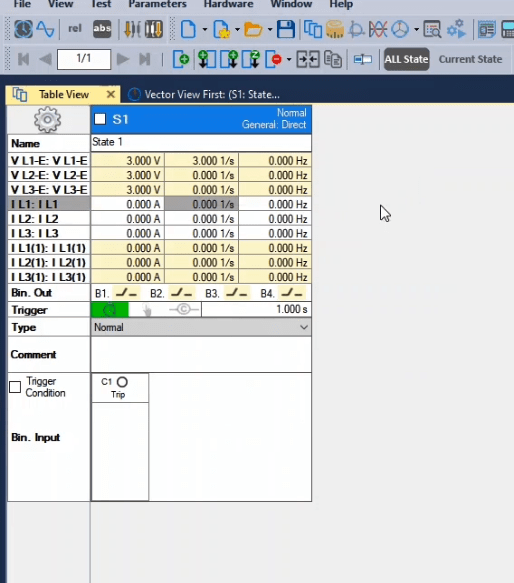
Task: Open dropdown arrow beside open folder icon
Action: click(x=270, y=29)
